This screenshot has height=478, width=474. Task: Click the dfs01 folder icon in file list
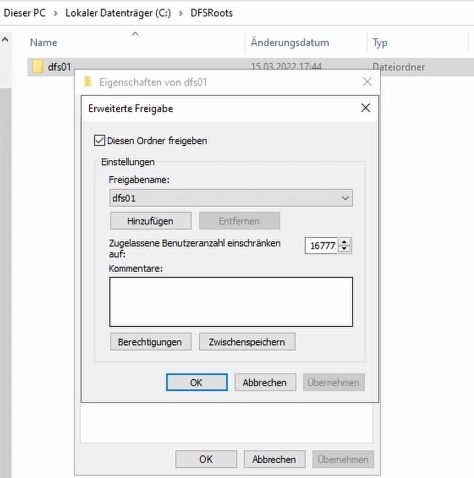(x=38, y=66)
